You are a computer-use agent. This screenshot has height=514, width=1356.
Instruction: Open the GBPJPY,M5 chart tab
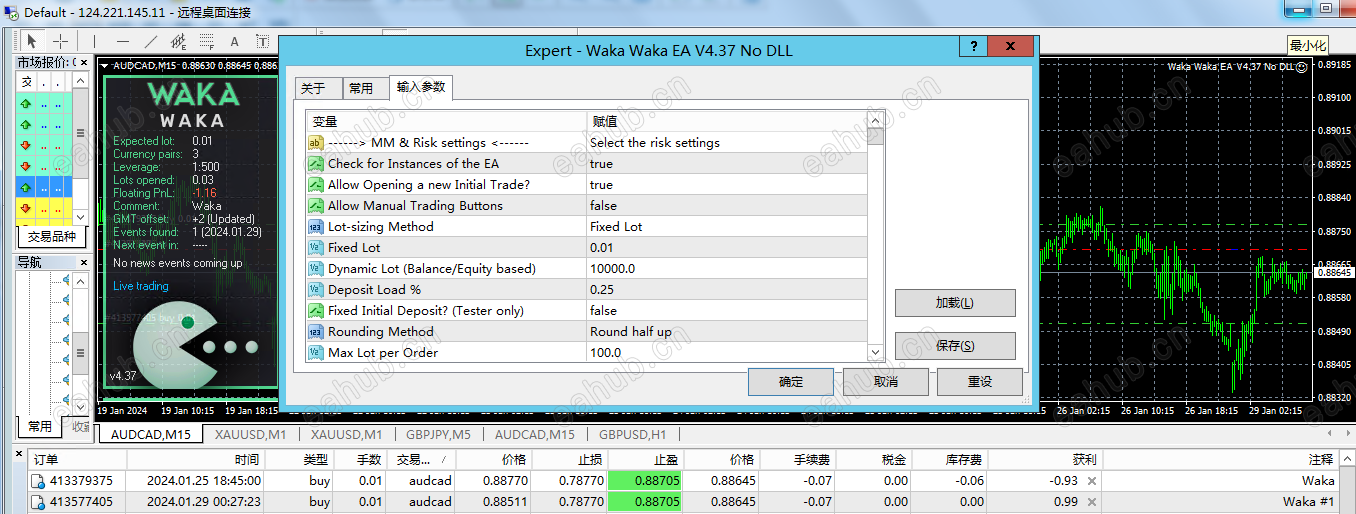point(438,435)
